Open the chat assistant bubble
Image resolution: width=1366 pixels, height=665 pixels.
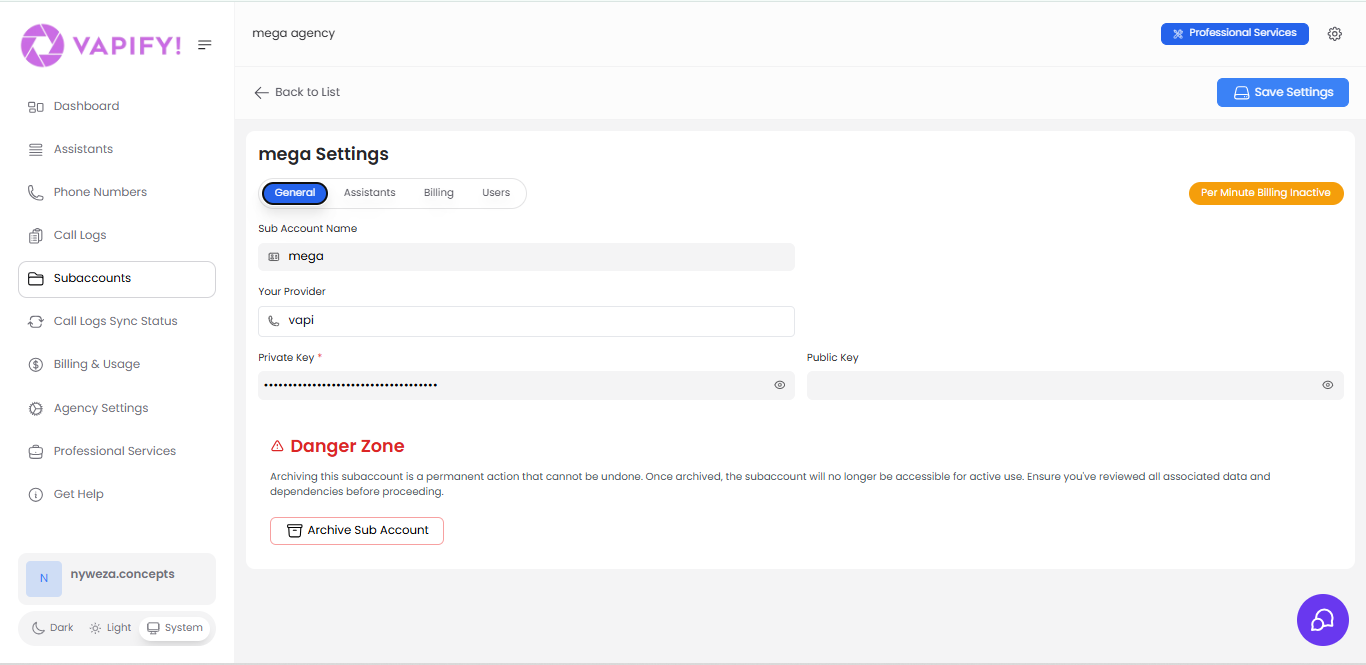pos(1322,620)
